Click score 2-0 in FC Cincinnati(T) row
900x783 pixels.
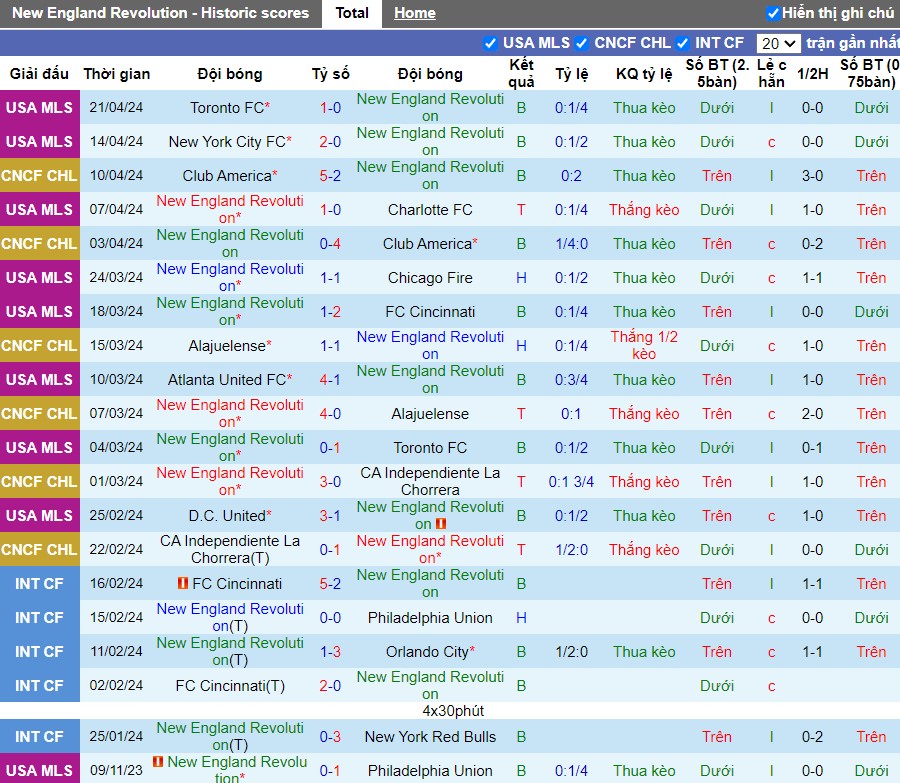[x=330, y=685]
